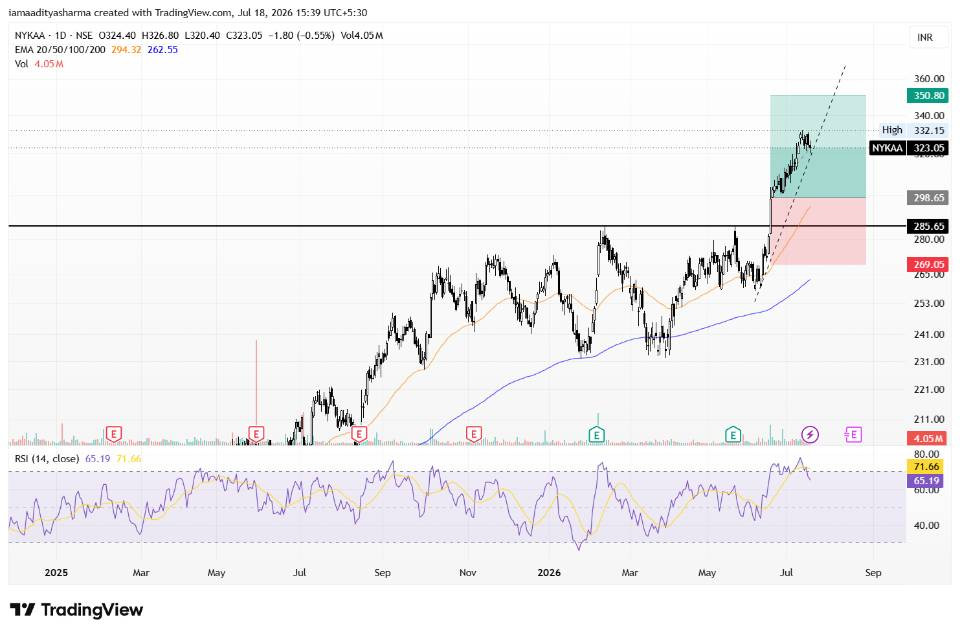The height and width of the screenshot is (635, 960).
Task: Click the high value H326.80
Action: click(x=160, y=36)
